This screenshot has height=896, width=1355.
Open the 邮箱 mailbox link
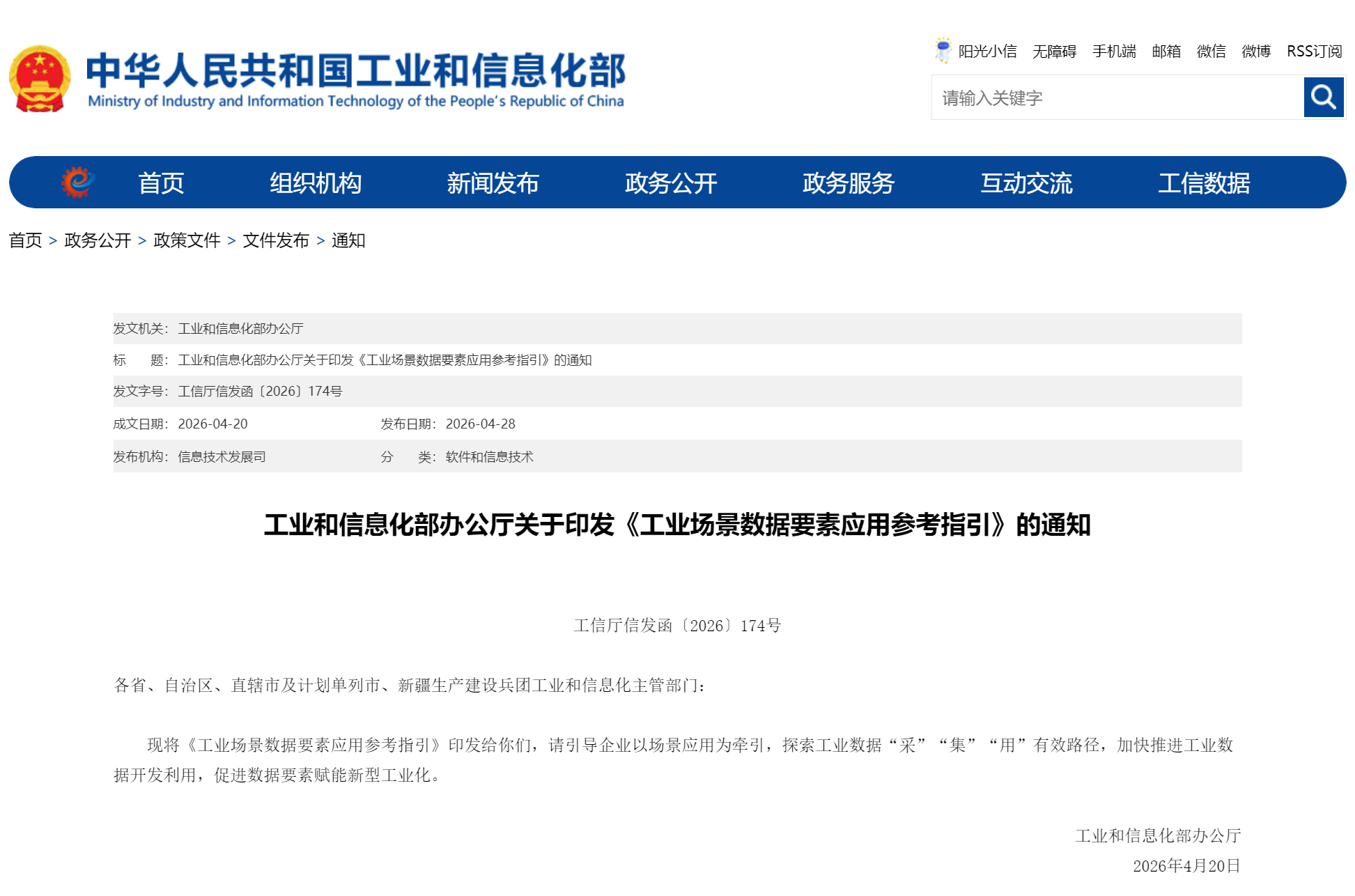coord(1166,51)
